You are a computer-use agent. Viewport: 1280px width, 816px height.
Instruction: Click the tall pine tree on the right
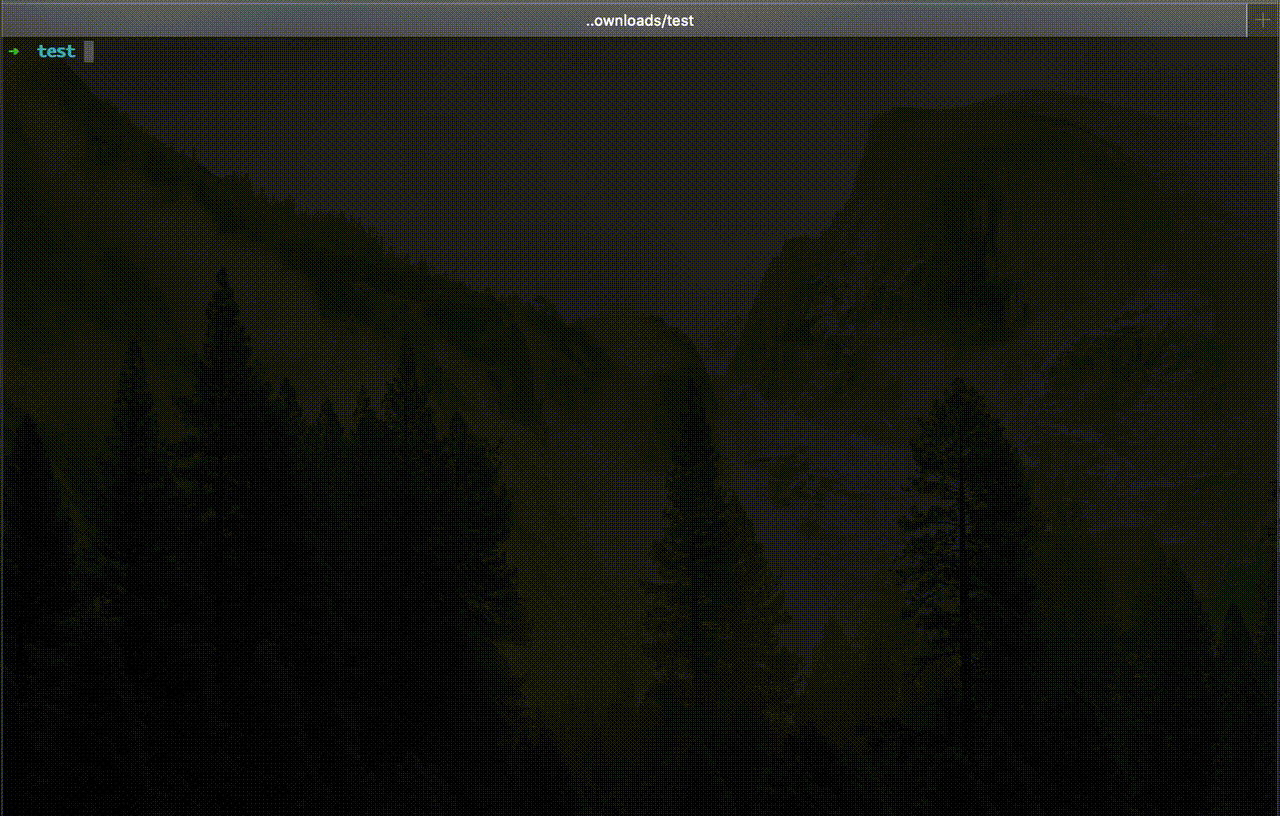point(958,520)
